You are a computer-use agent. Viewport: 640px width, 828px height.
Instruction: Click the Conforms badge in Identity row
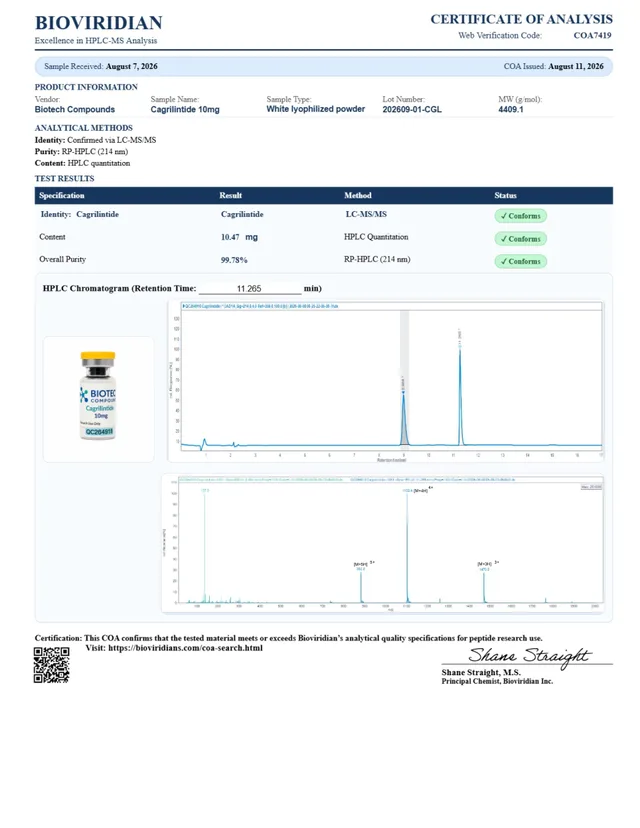click(x=521, y=216)
